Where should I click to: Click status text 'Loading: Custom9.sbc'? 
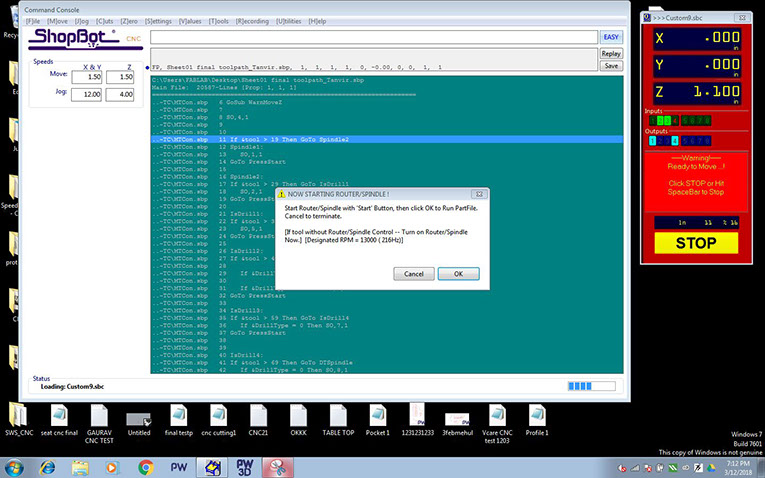click(x=72, y=386)
